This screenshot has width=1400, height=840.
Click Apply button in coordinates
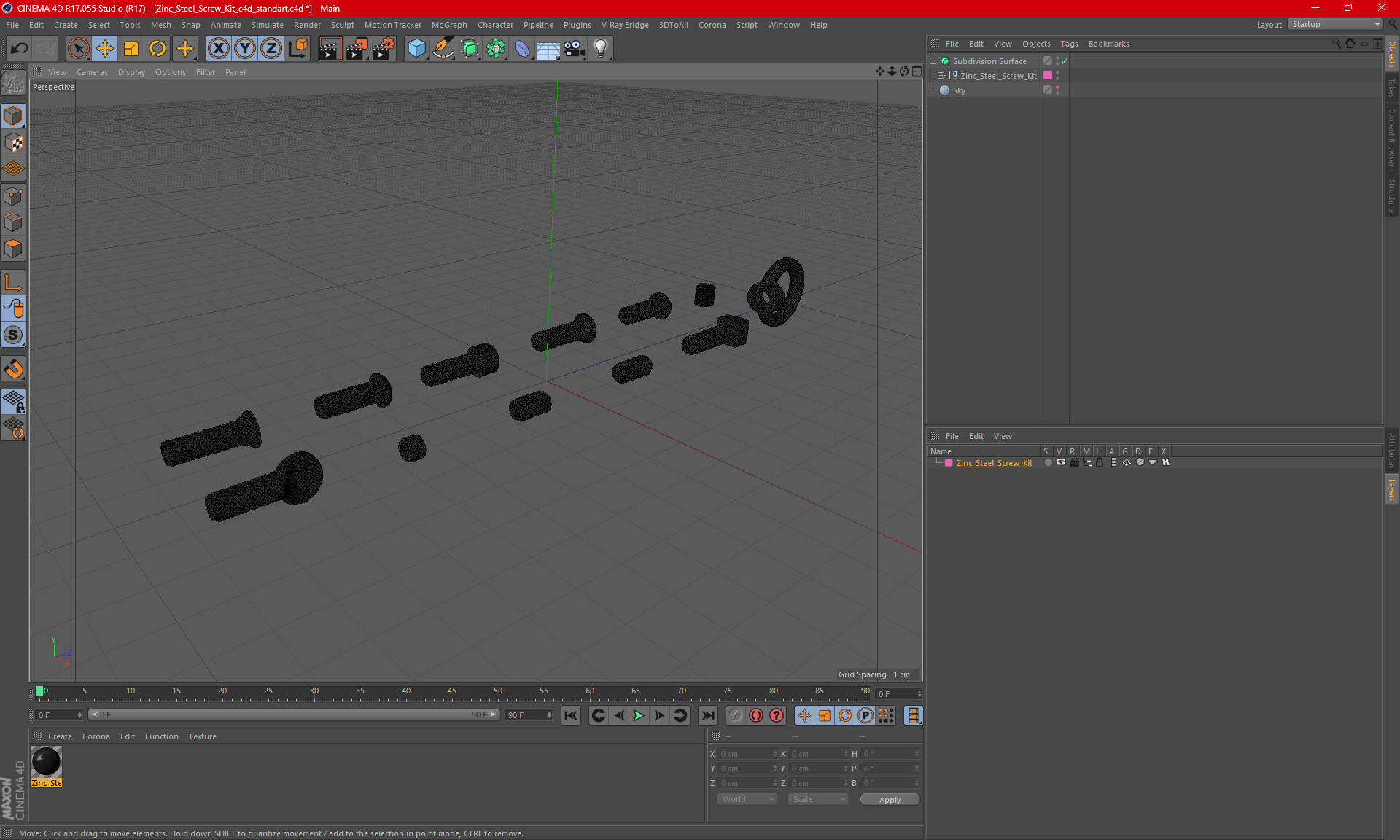click(x=890, y=800)
